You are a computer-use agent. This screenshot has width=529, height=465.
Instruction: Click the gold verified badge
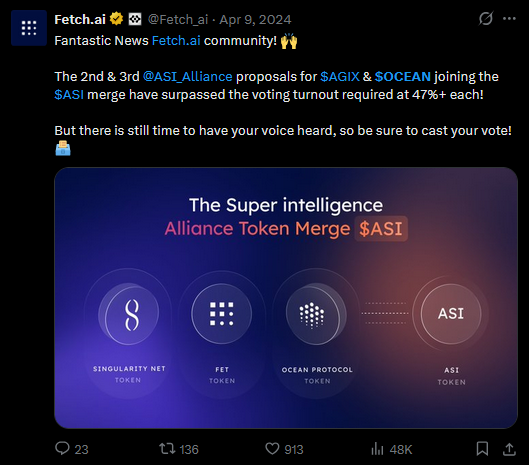[116, 19]
